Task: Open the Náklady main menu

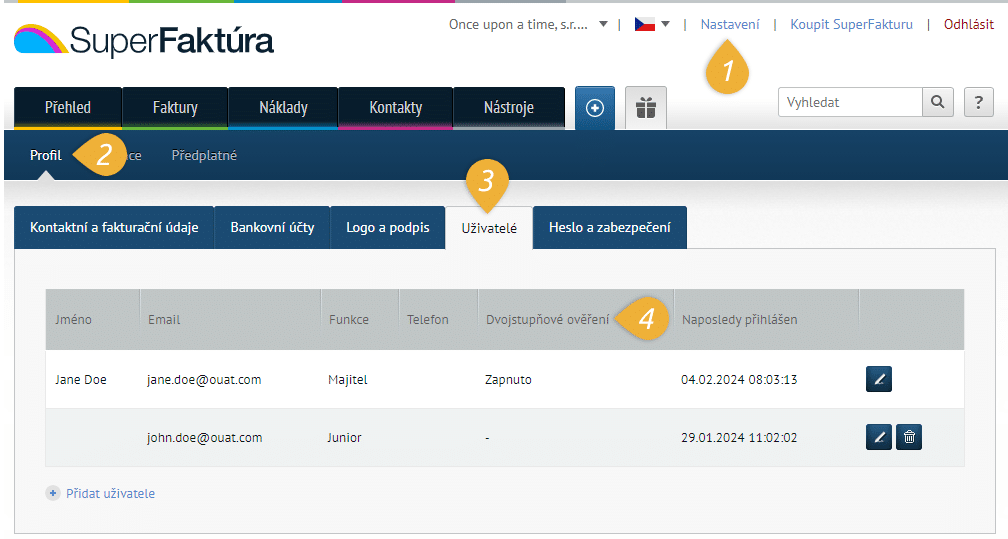Action: (283, 108)
